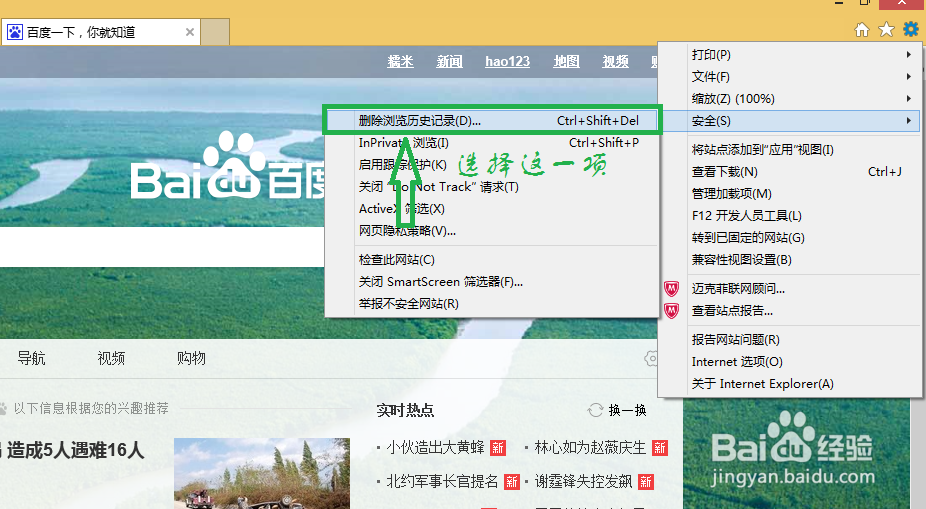Open the 打印(P) menu item
This screenshot has height=509, width=926.
(790, 54)
